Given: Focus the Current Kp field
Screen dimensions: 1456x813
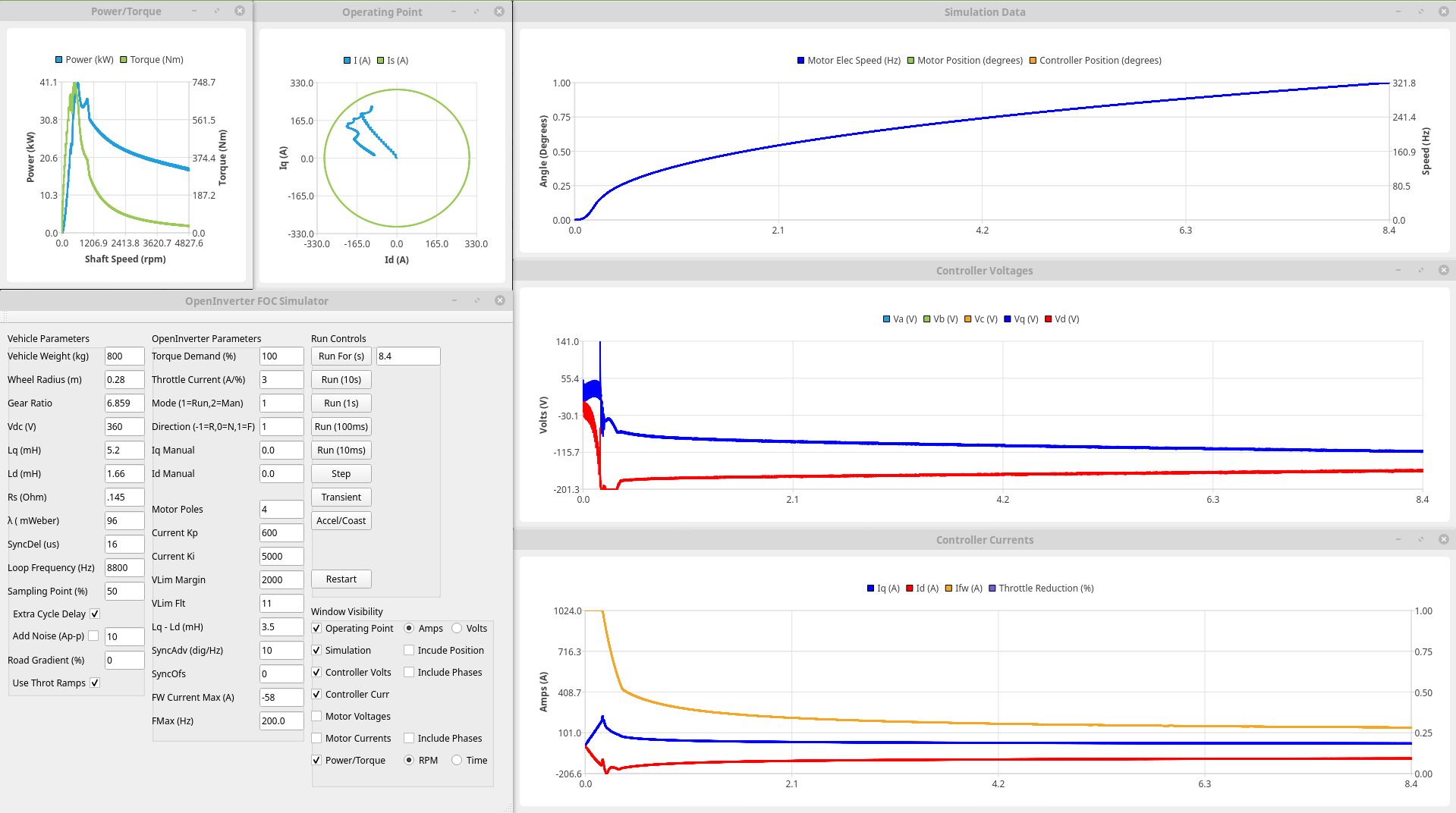Looking at the screenshot, I should (281, 533).
